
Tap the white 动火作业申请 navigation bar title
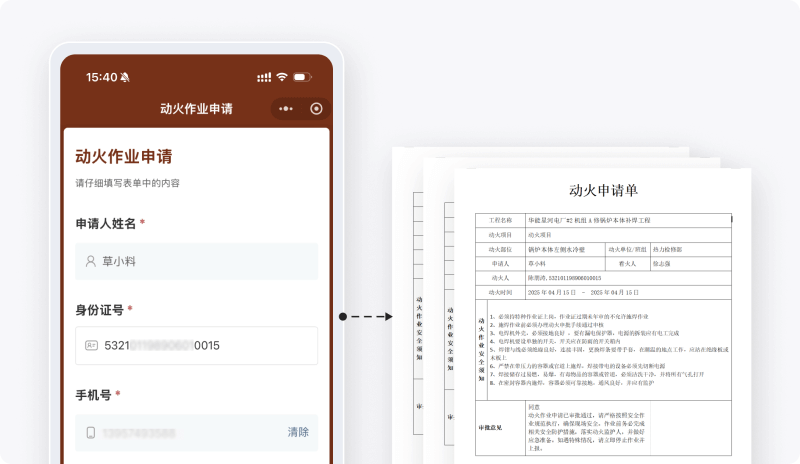(196, 109)
